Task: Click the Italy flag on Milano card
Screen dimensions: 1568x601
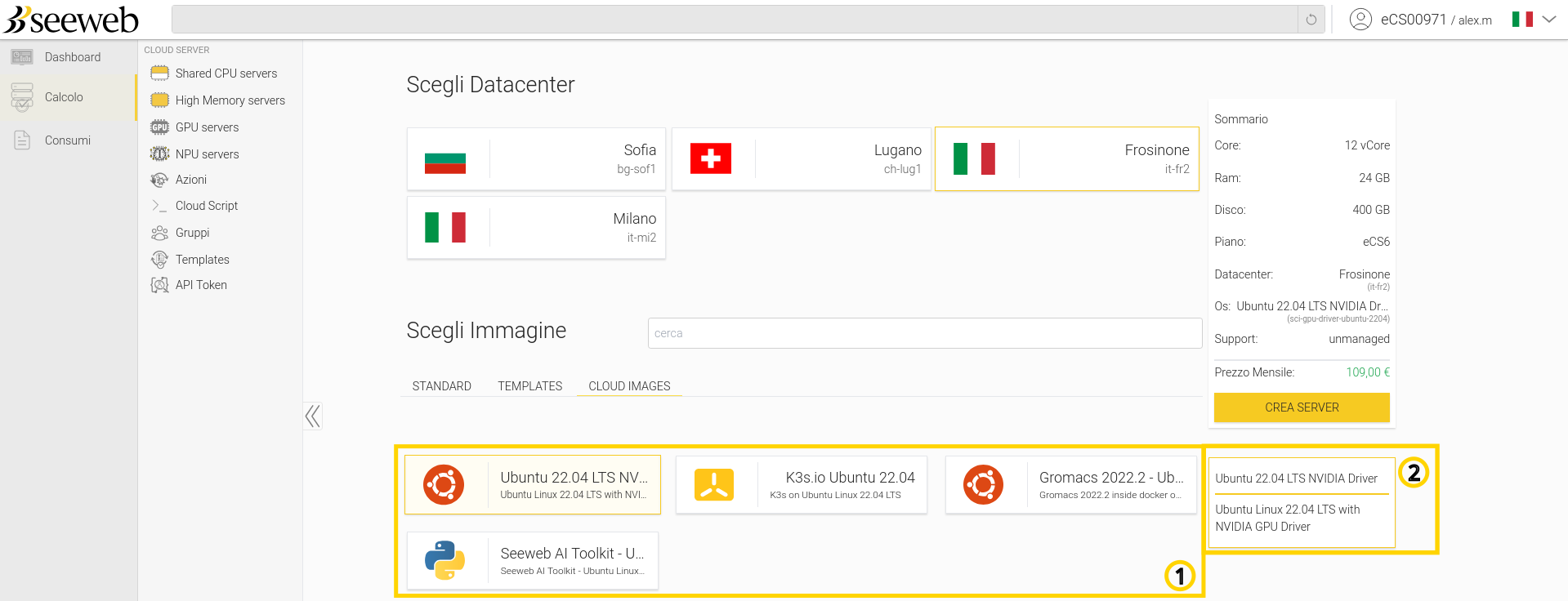Action: tap(445, 227)
